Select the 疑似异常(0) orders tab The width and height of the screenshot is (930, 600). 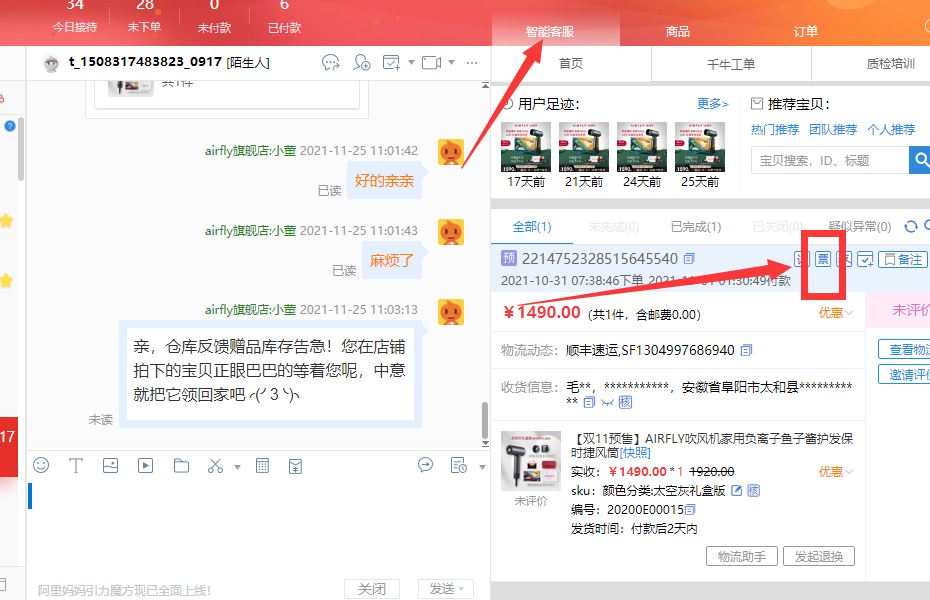[859, 226]
